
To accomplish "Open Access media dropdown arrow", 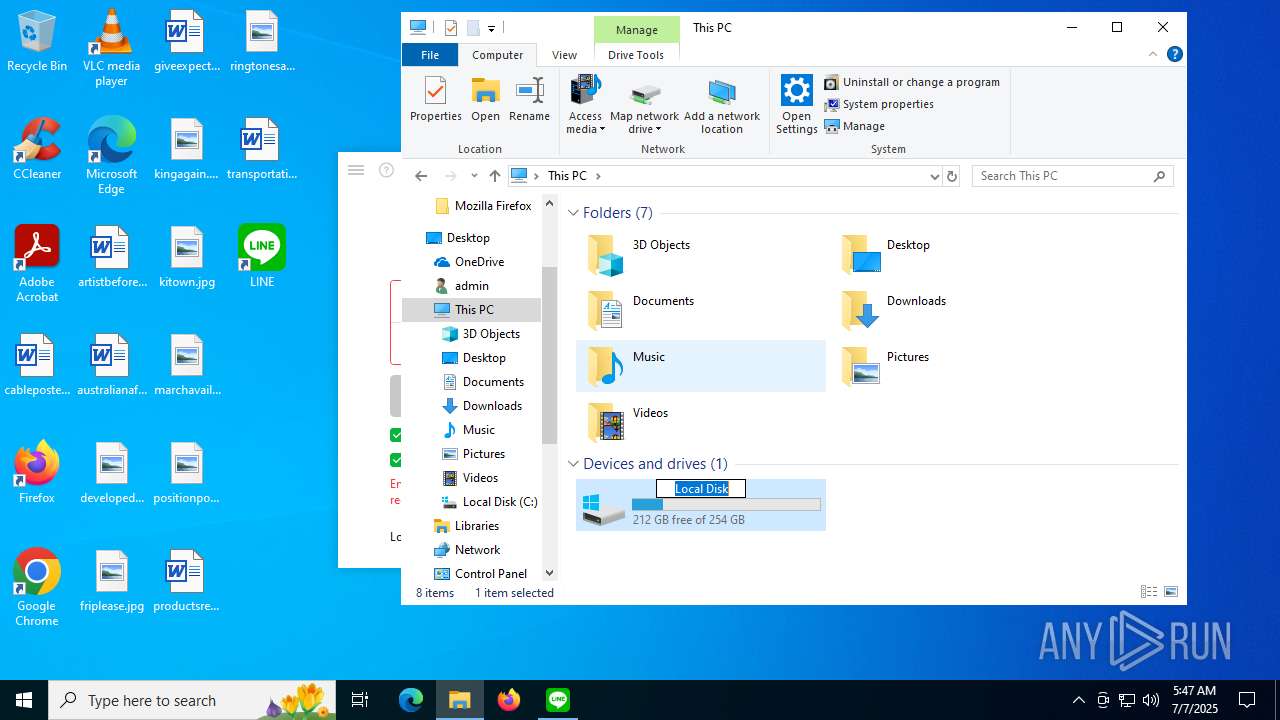I will tap(601, 130).
